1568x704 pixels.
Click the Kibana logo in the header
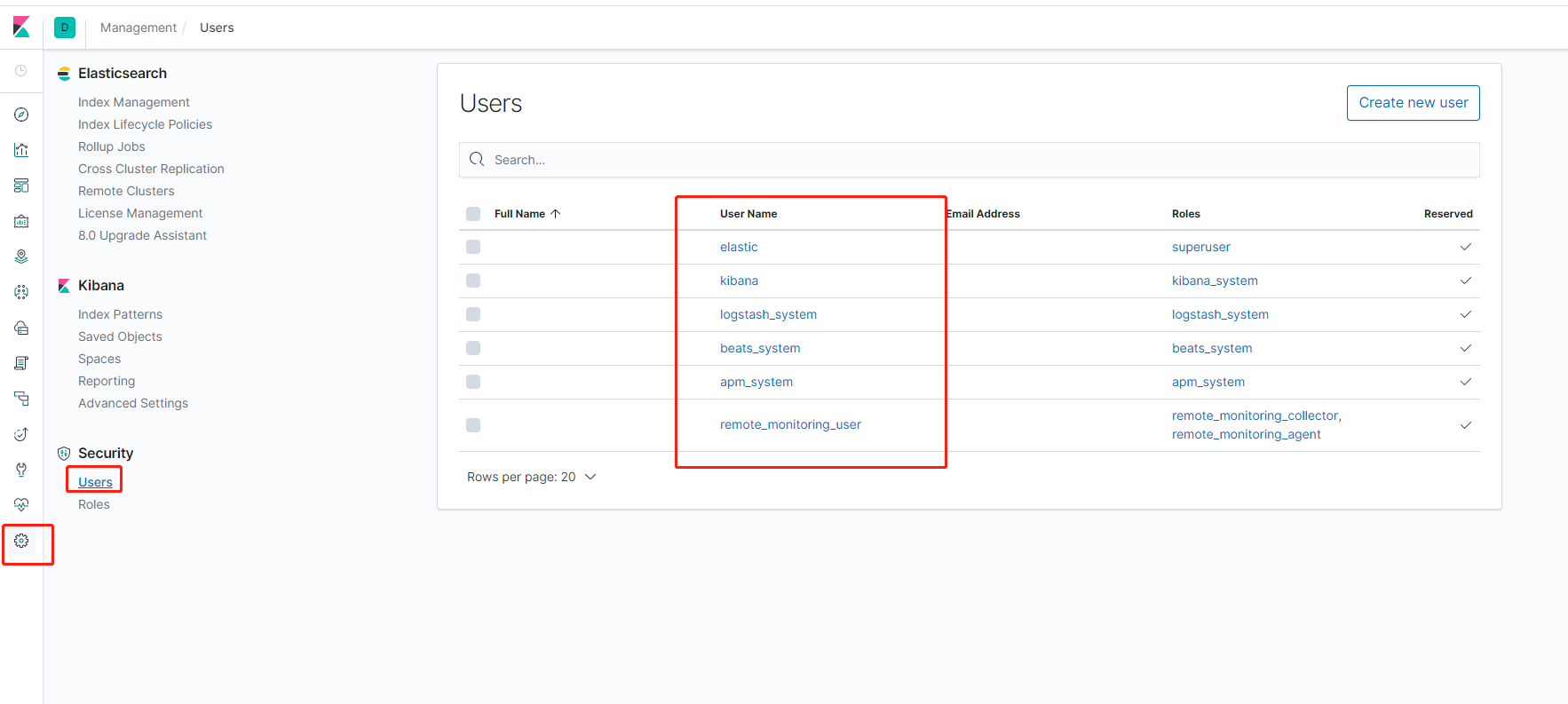21,28
